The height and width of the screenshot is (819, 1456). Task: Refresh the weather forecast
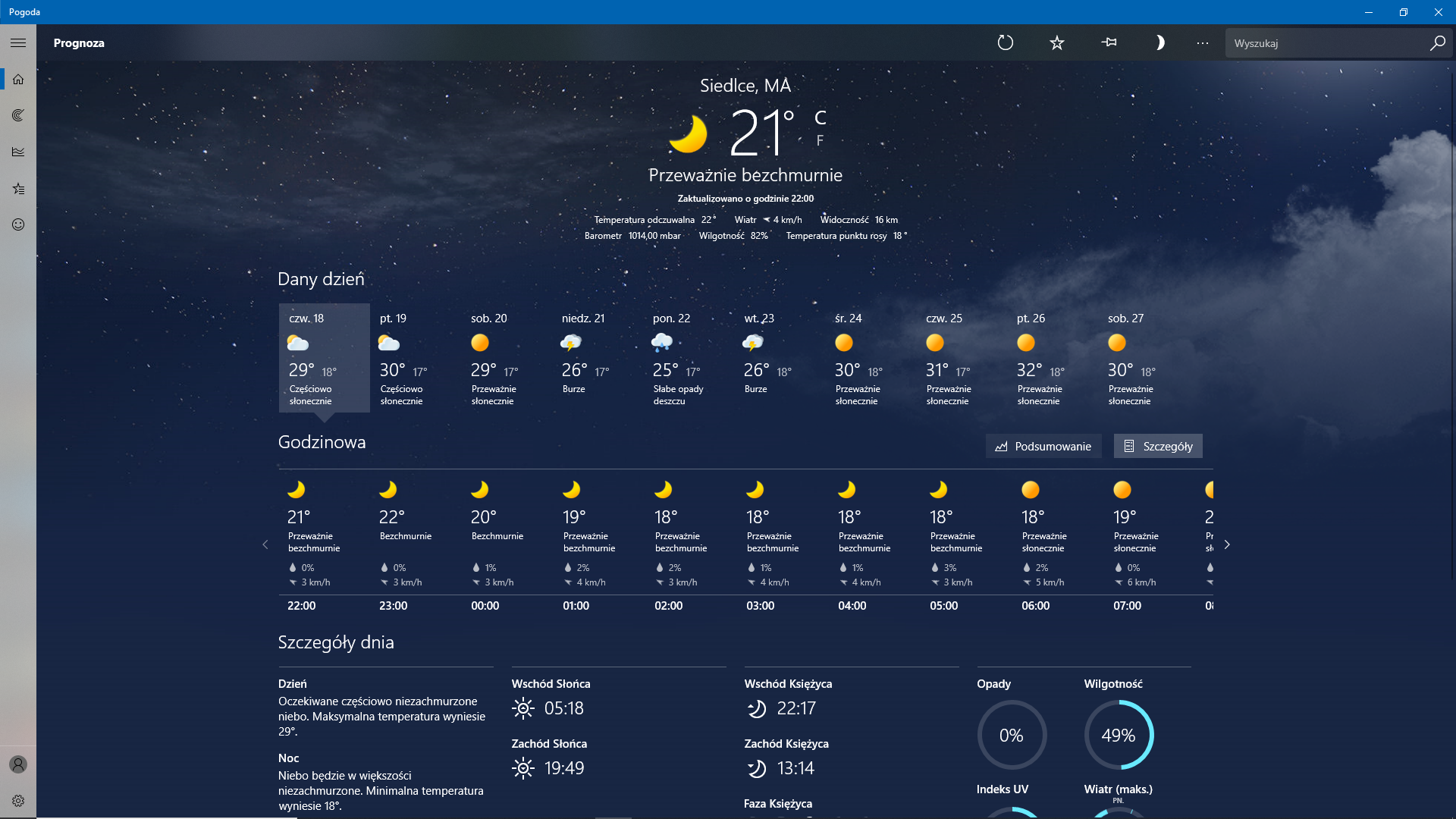(1006, 43)
